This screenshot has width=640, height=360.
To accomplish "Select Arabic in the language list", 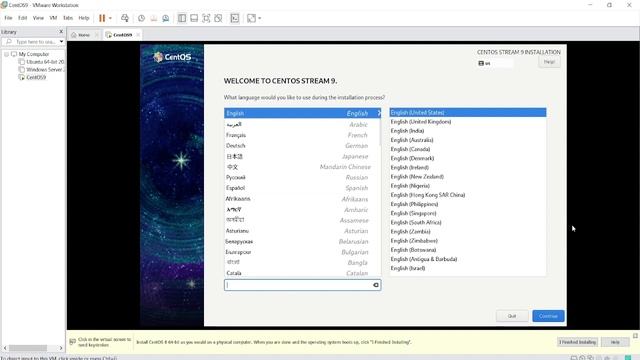I will 302,124.
